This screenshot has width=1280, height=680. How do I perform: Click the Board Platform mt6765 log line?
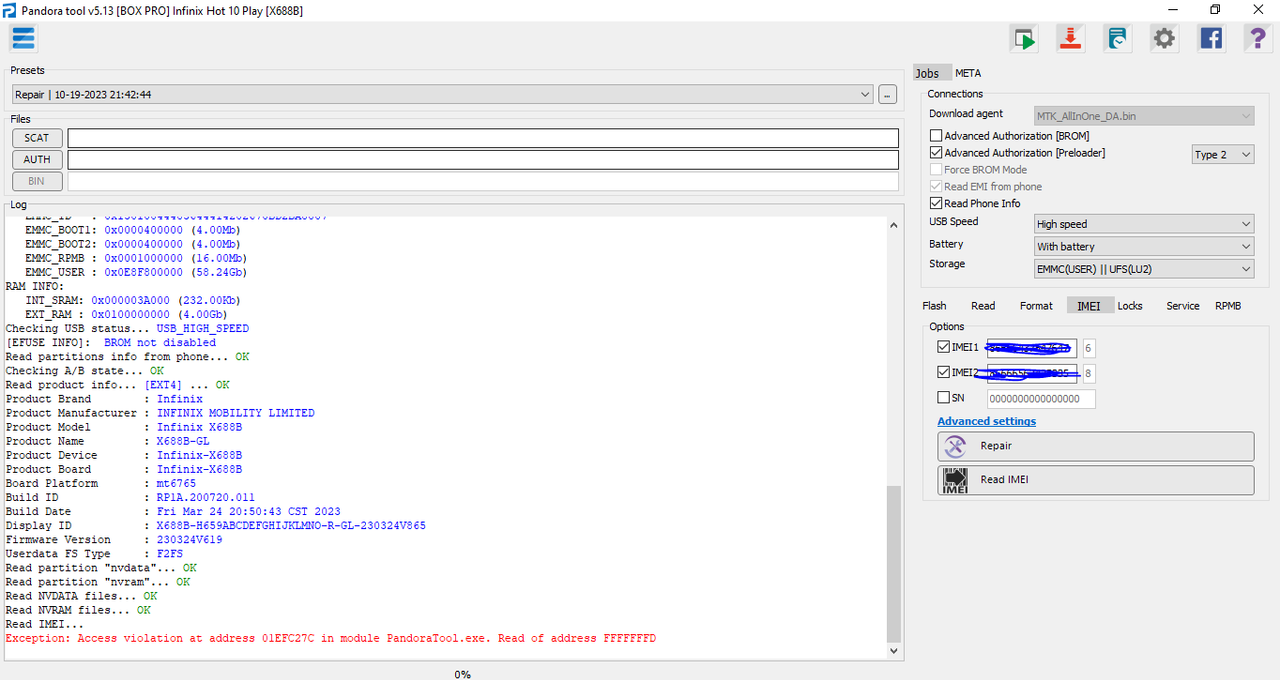(x=101, y=484)
